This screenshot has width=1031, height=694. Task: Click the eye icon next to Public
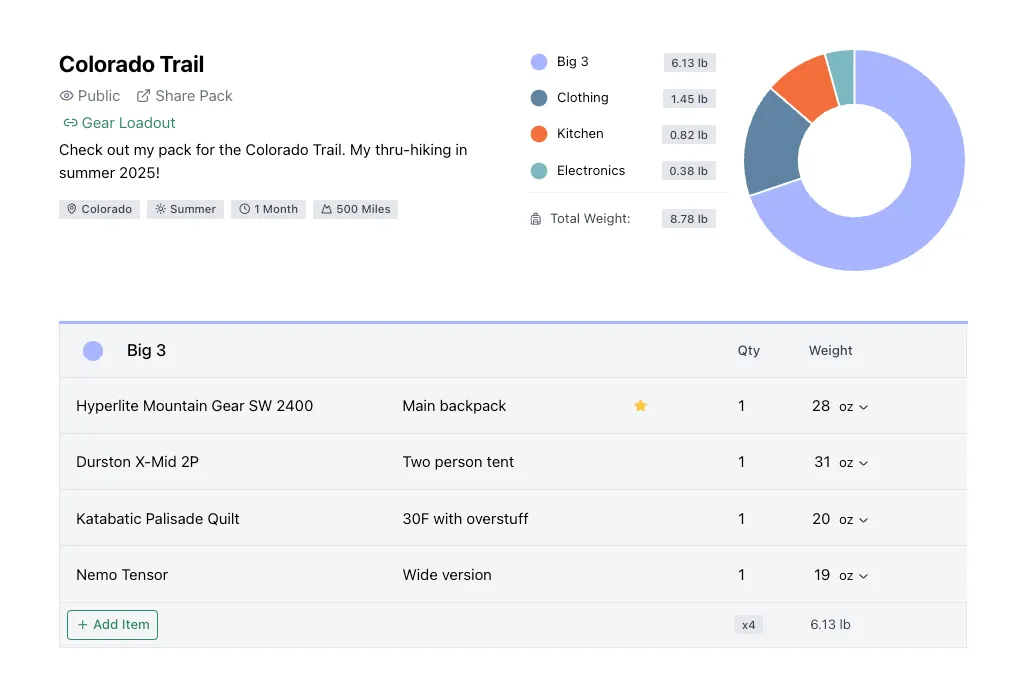pyautogui.click(x=67, y=96)
